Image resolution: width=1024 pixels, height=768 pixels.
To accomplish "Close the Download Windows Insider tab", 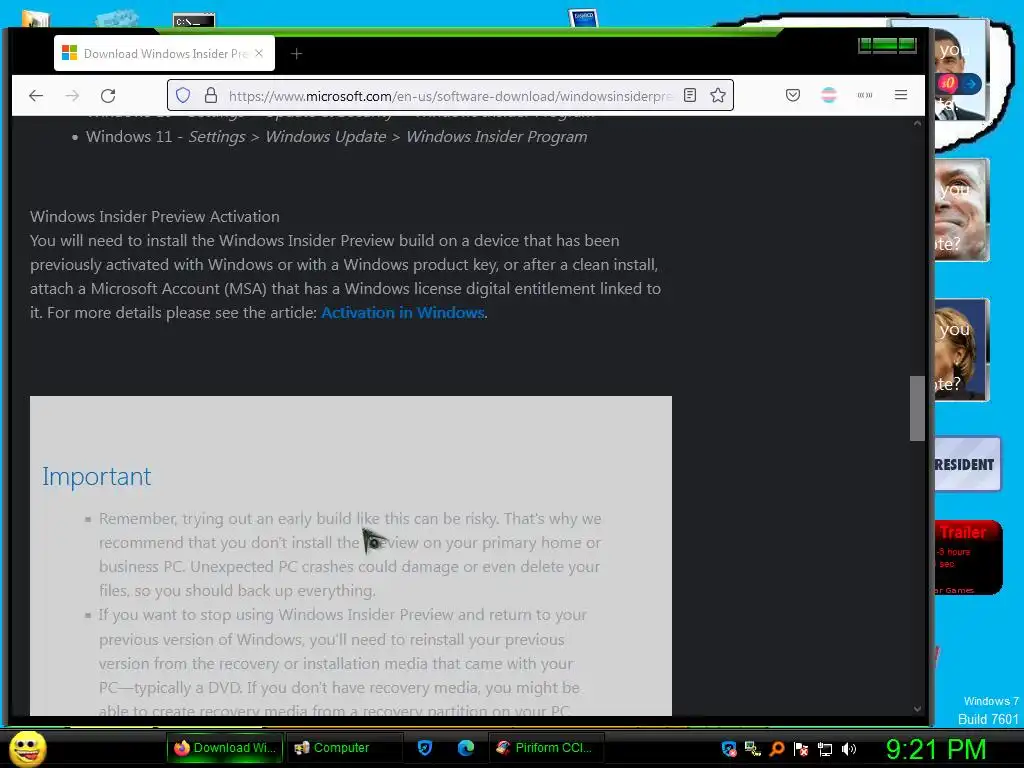I will point(259,54).
